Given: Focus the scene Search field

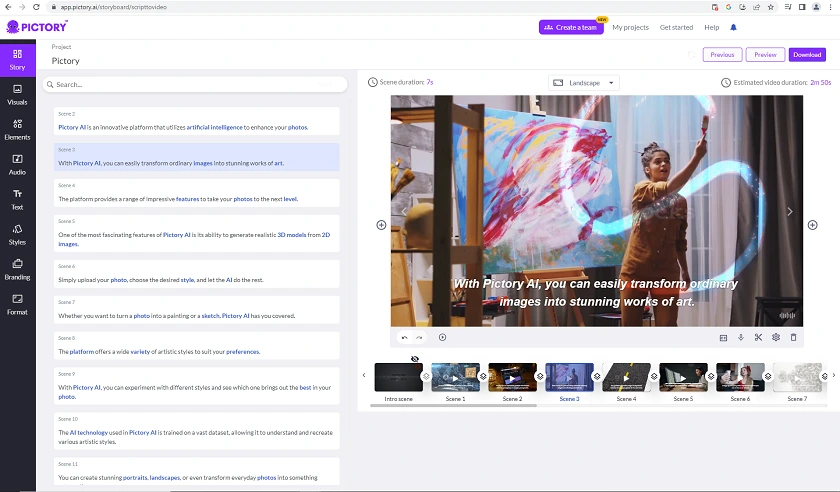Looking at the screenshot, I should (195, 84).
